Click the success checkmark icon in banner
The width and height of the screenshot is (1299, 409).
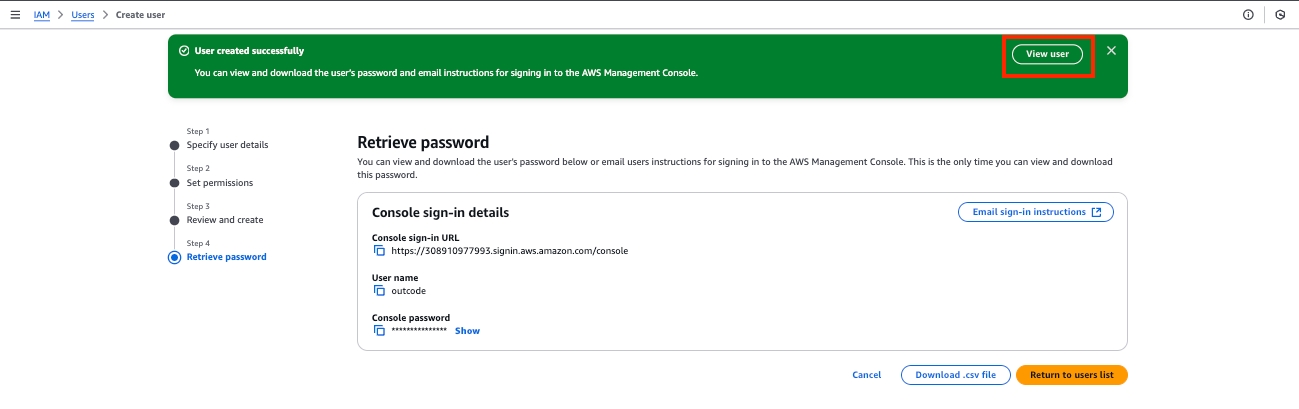(184, 51)
